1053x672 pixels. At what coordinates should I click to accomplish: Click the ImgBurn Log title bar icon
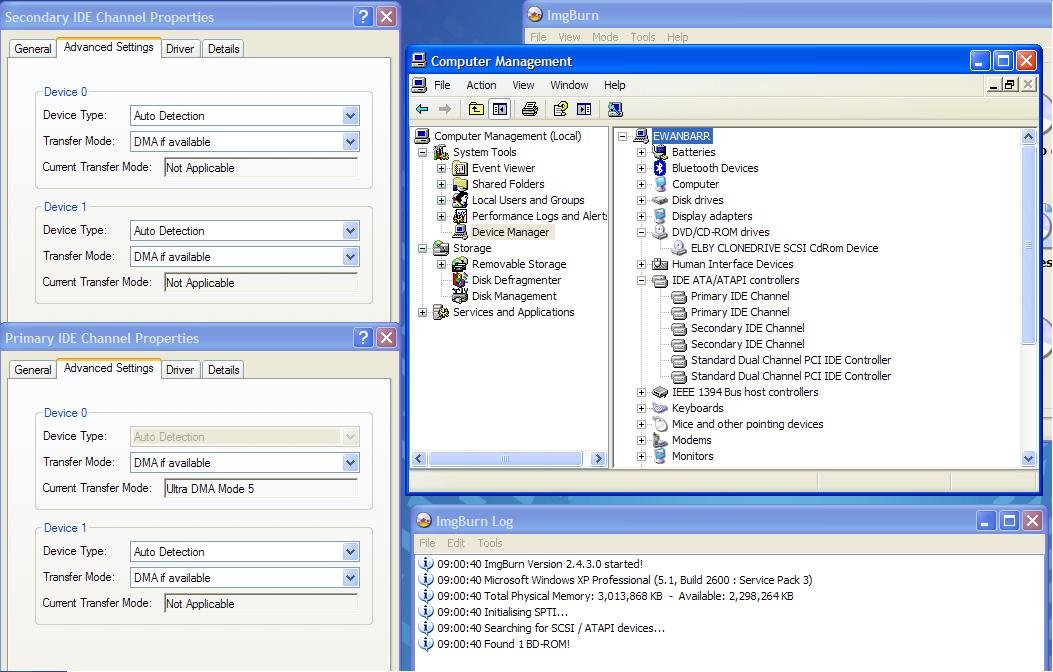(424, 521)
